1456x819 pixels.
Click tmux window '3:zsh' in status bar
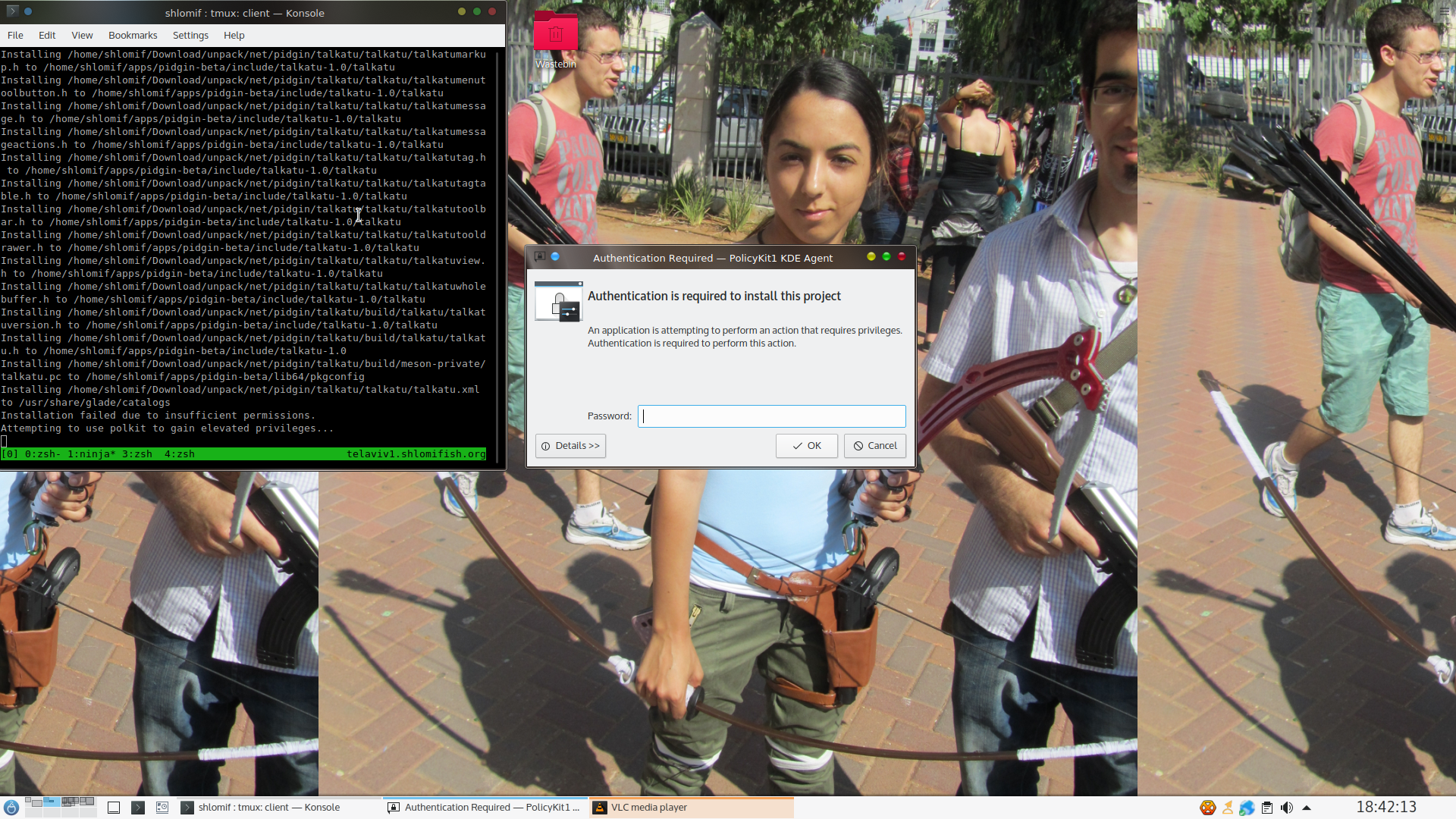(137, 454)
